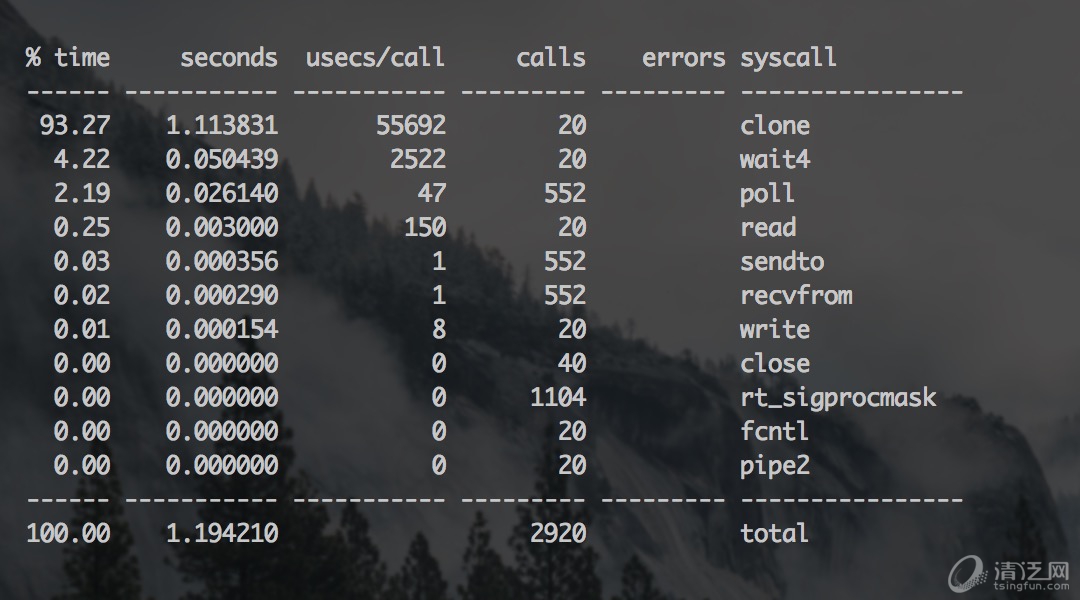Select the pipe2 syscall entry

coord(775,466)
